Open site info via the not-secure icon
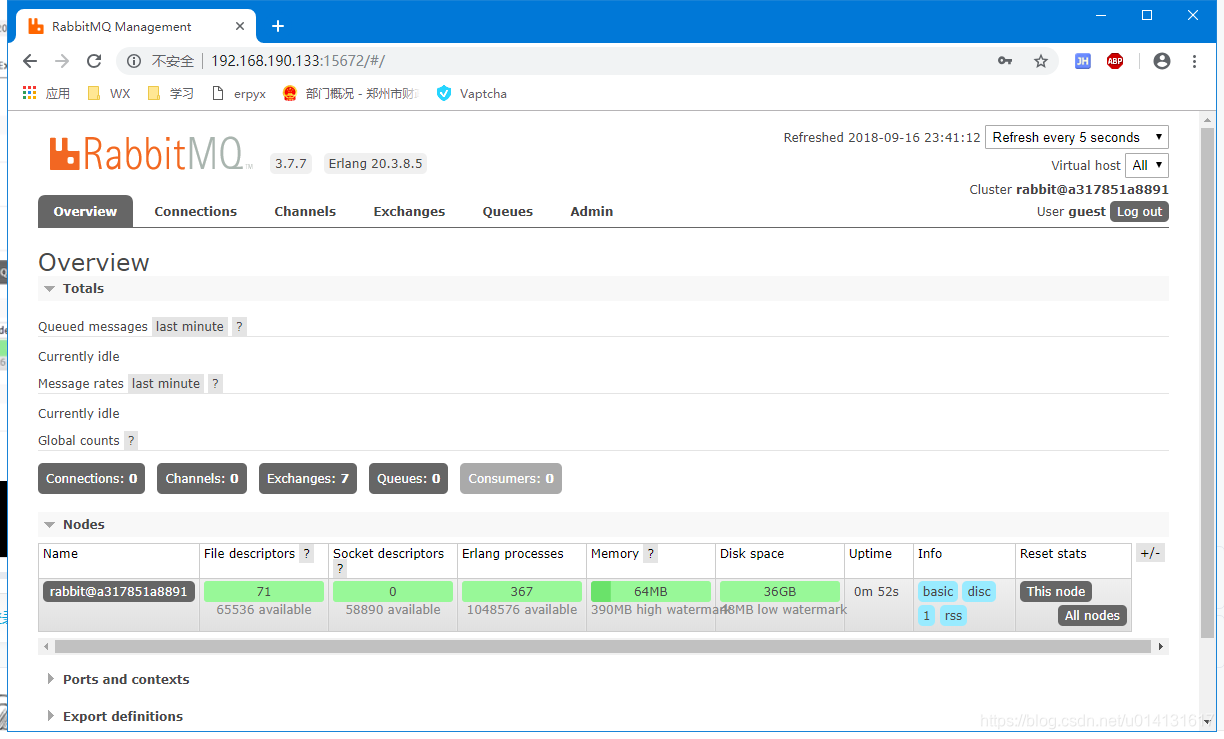This screenshot has width=1224, height=739. [135, 61]
